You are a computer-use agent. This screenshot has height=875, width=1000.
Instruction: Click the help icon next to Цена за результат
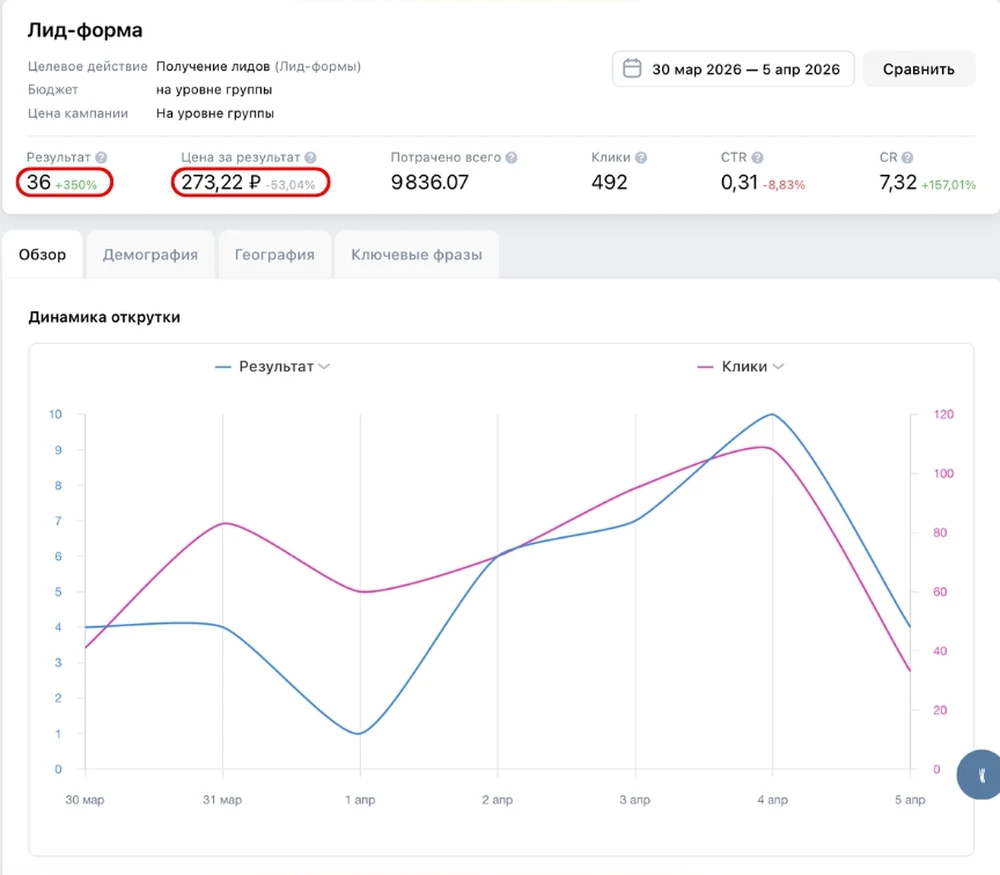[x=311, y=158]
